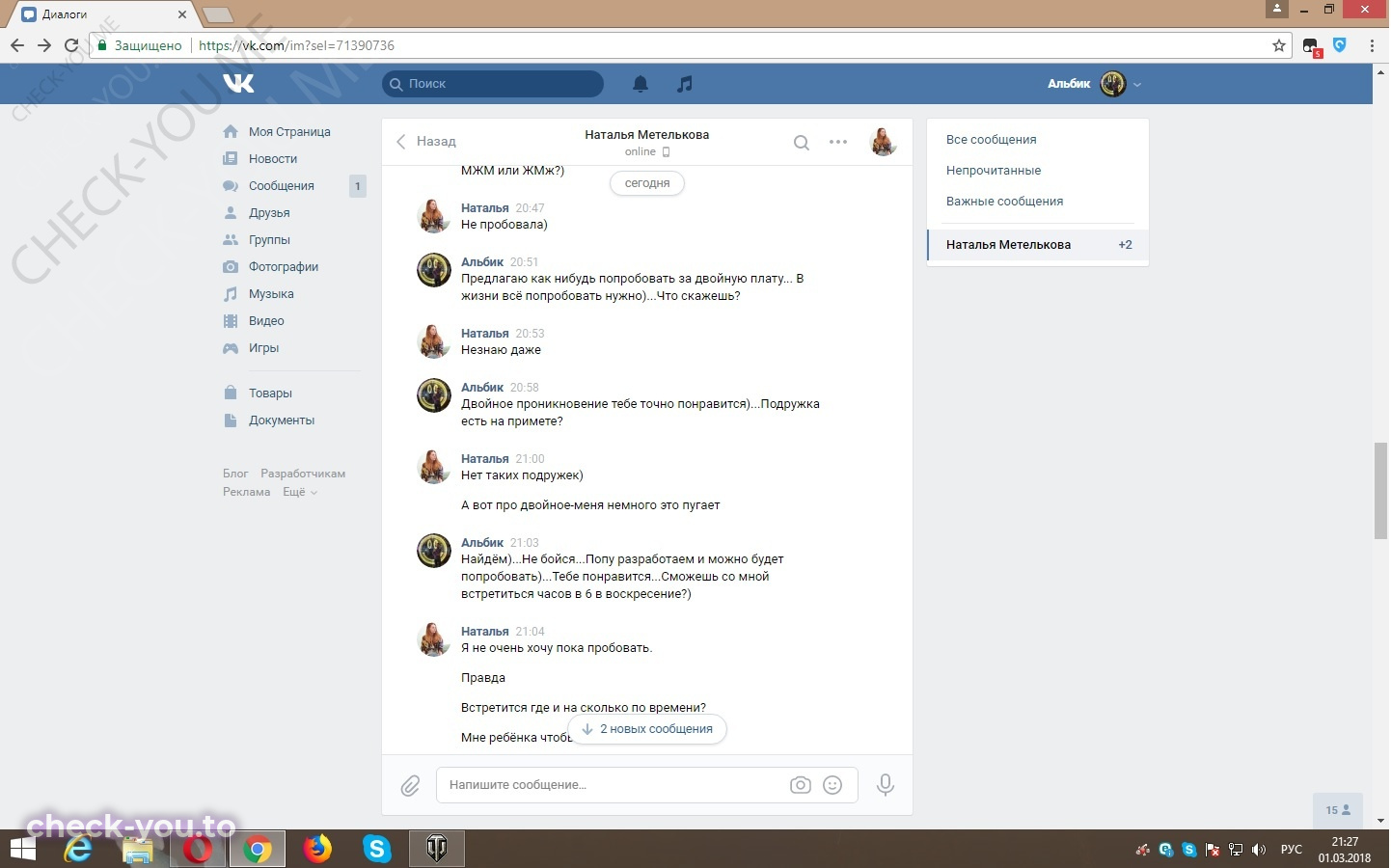Click the Moya Stranitsa home icon

tap(231, 131)
